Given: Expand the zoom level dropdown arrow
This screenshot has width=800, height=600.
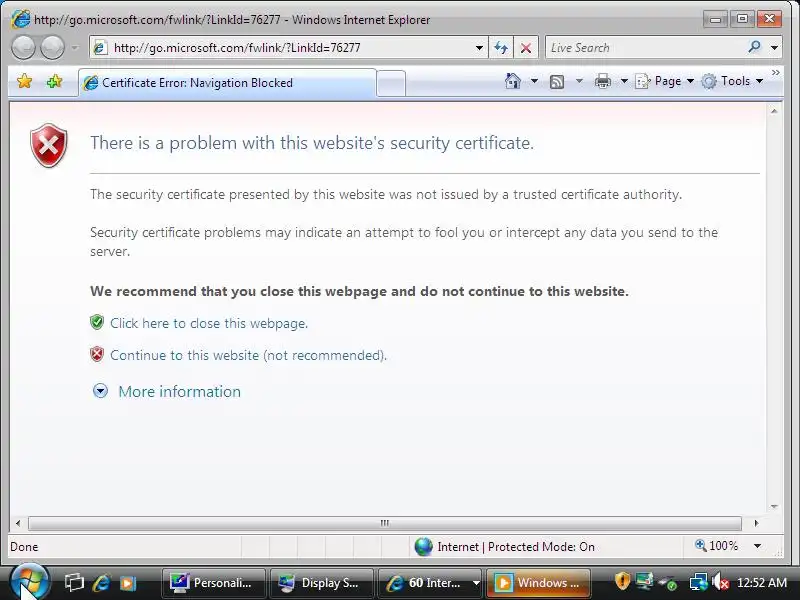Looking at the screenshot, I should click(x=758, y=546).
